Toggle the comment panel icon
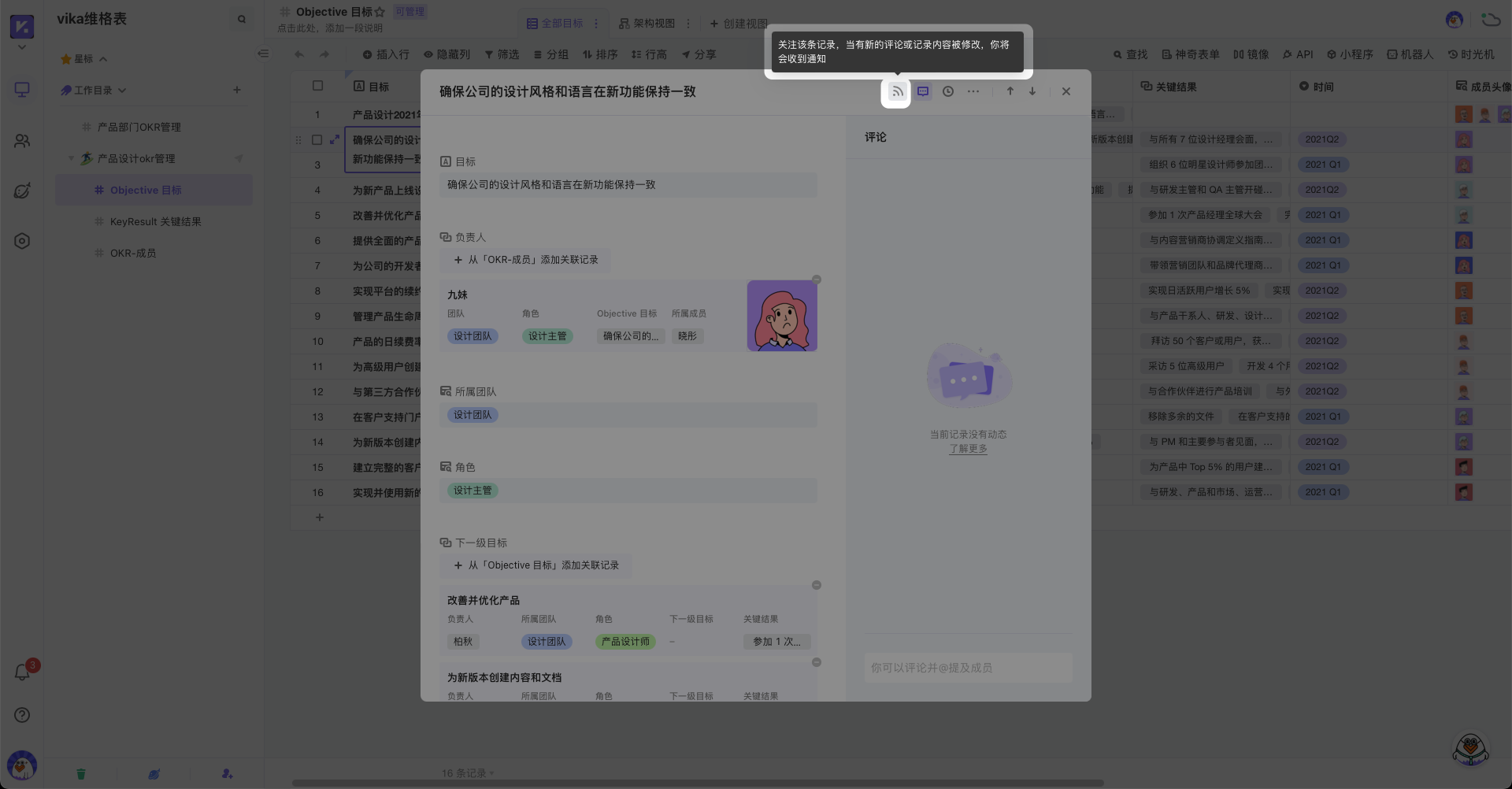The height and width of the screenshot is (789, 1512). click(x=923, y=91)
